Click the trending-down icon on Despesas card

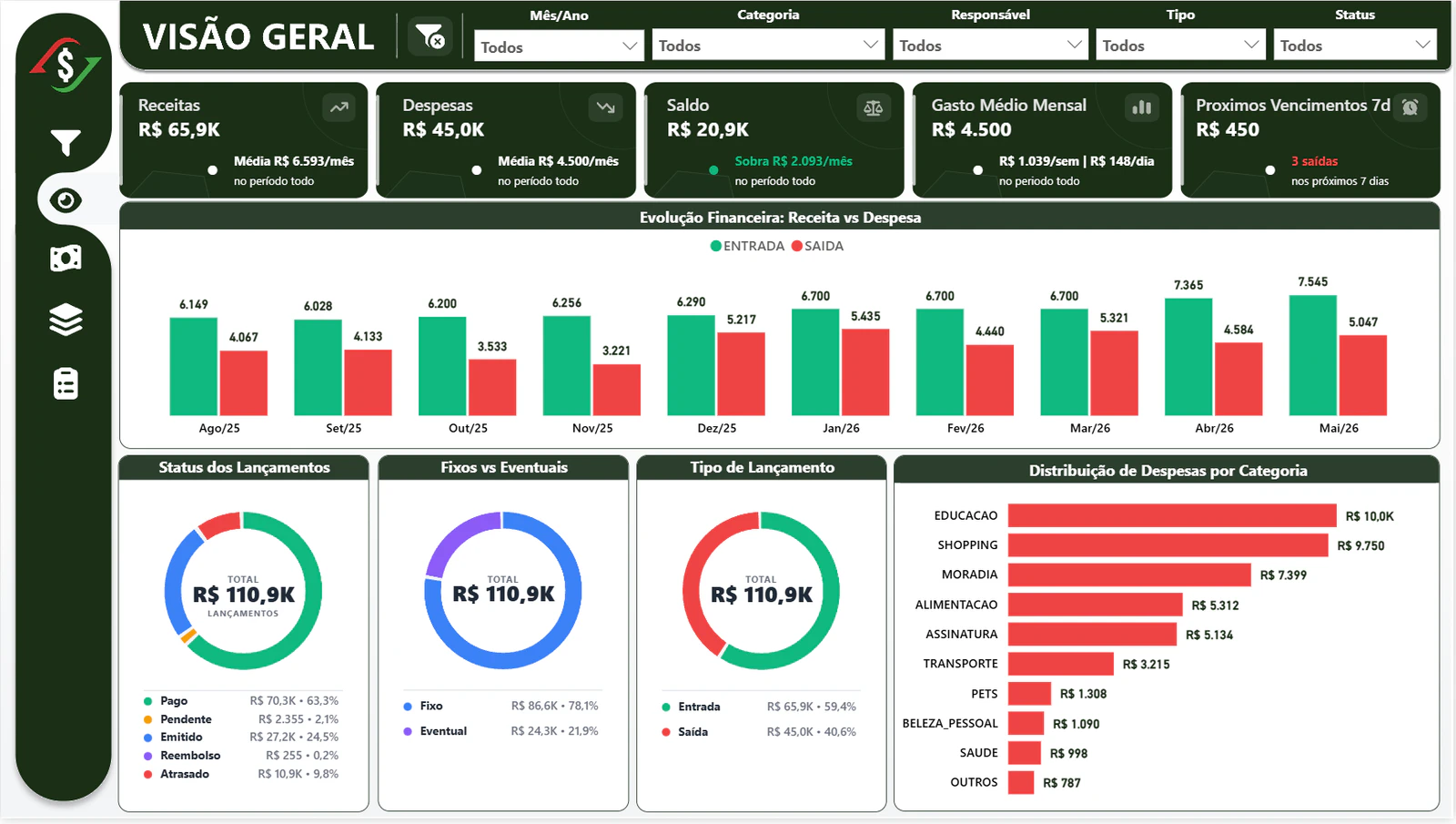pos(606,107)
